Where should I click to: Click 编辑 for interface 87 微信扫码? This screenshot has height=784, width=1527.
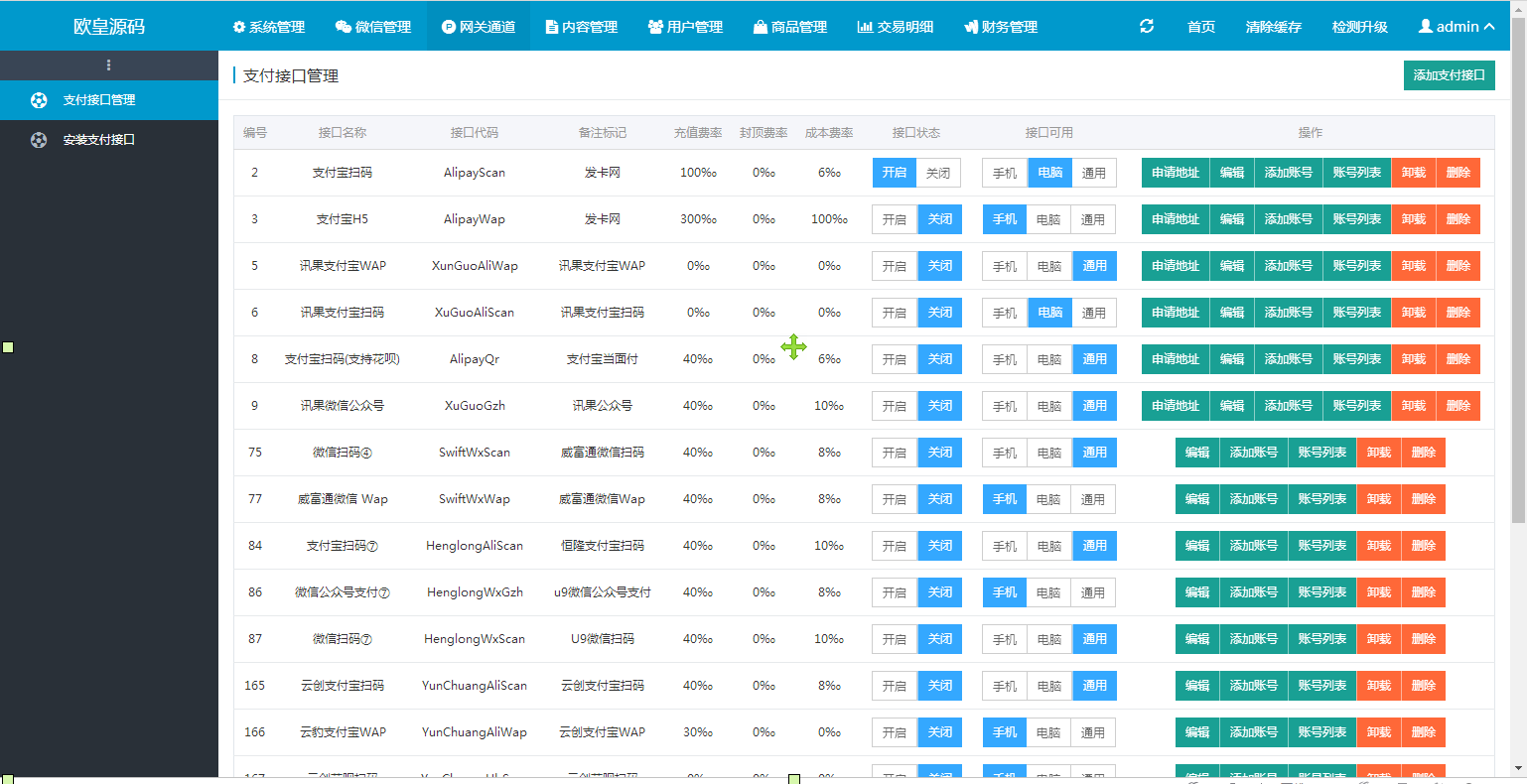tap(1197, 638)
